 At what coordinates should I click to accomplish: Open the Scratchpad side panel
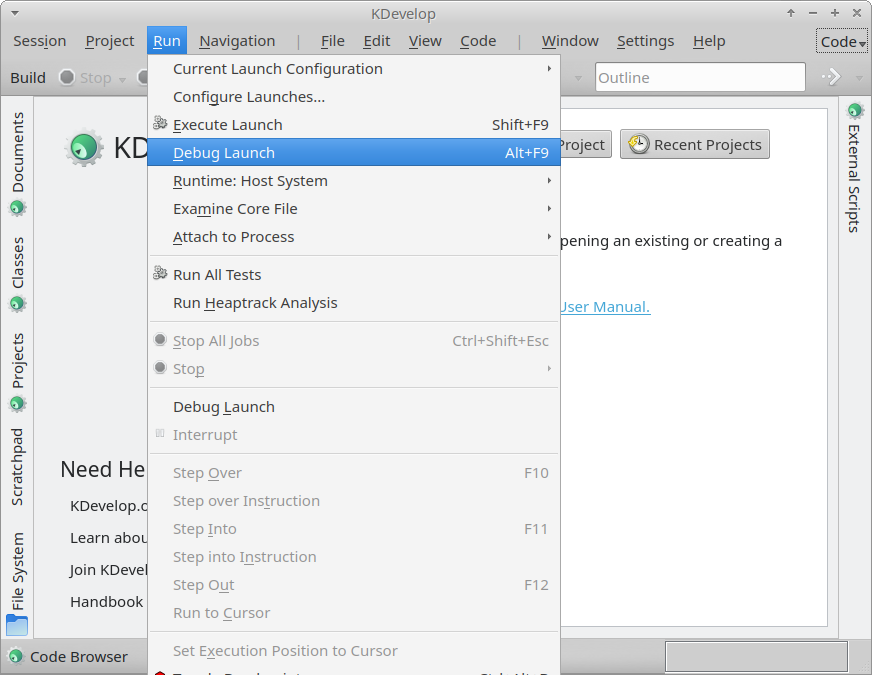pos(18,466)
